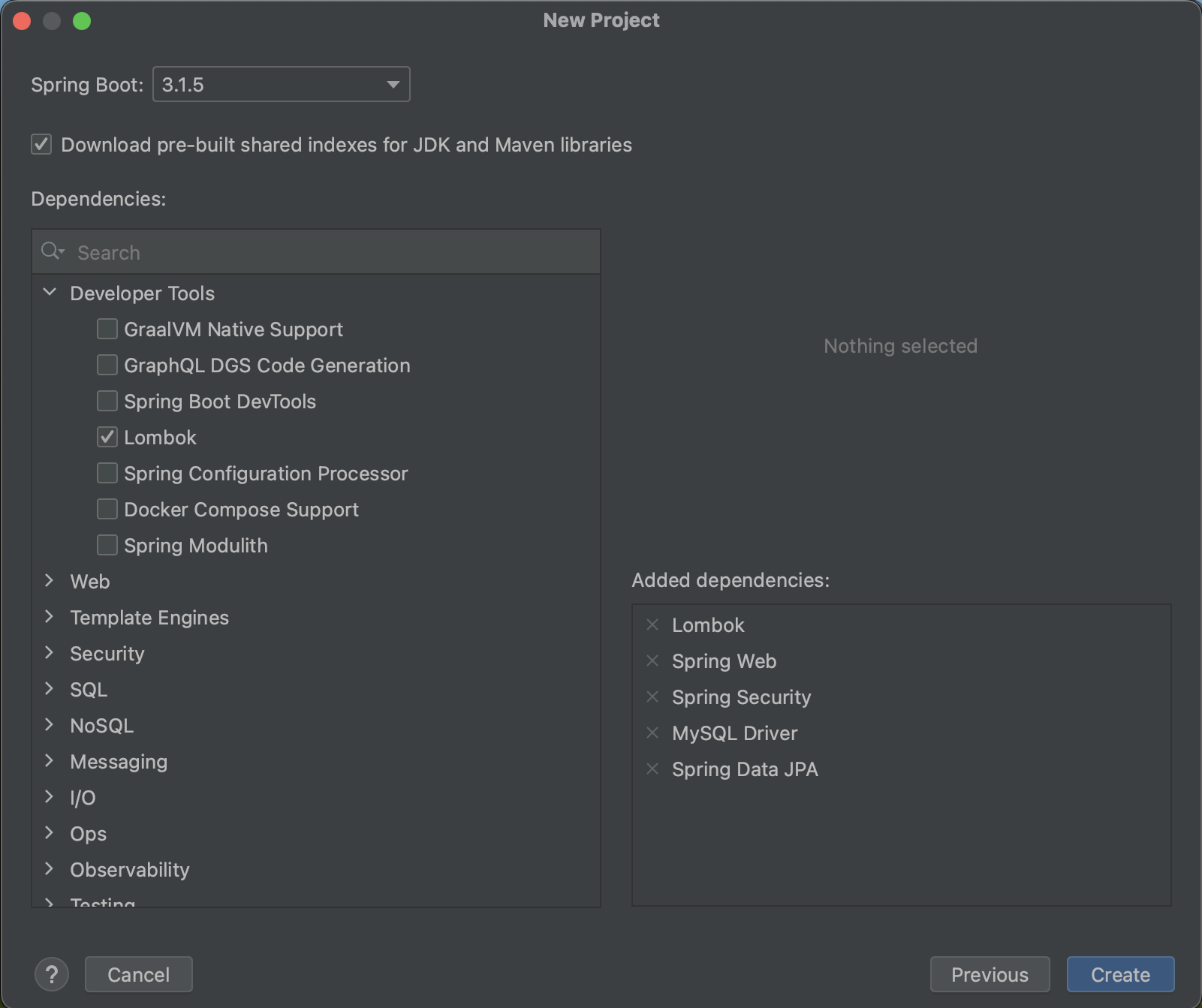Remove Spring Web from added dependencies
1202x1008 pixels.
point(652,660)
